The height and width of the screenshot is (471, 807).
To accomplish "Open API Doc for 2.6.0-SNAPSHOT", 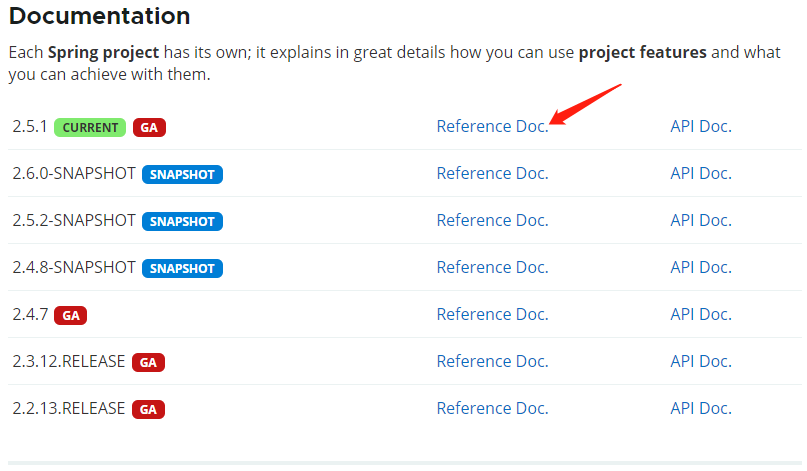I will [700, 174].
